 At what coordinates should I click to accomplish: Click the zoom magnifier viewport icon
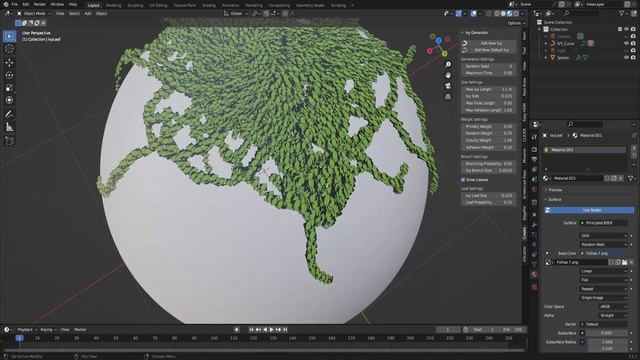(x=448, y=65)
